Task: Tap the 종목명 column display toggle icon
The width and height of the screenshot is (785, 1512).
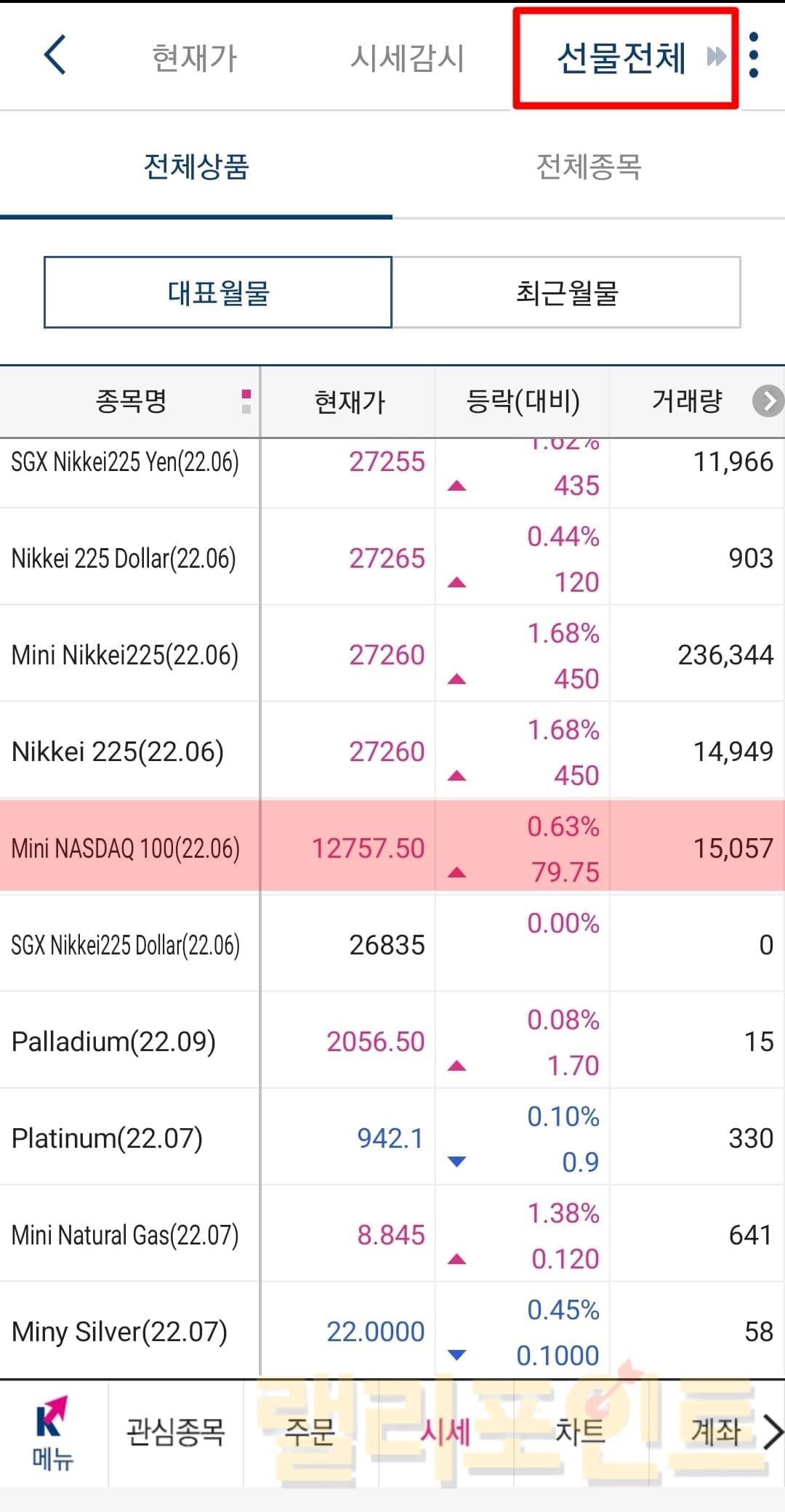Action: pos(246,401)
